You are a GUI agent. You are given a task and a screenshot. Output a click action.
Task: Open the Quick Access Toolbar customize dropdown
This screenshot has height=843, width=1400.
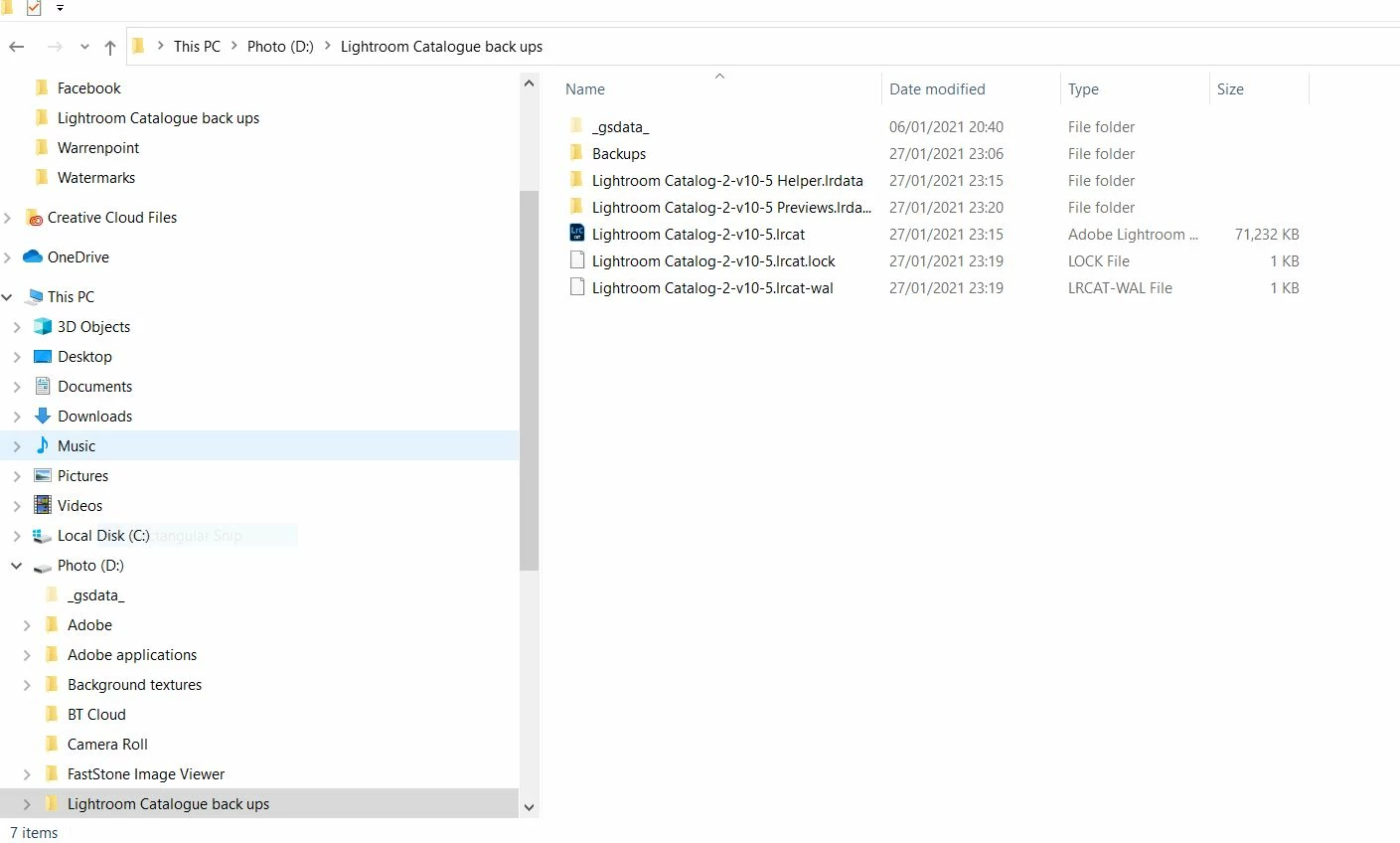coord(60,8)
